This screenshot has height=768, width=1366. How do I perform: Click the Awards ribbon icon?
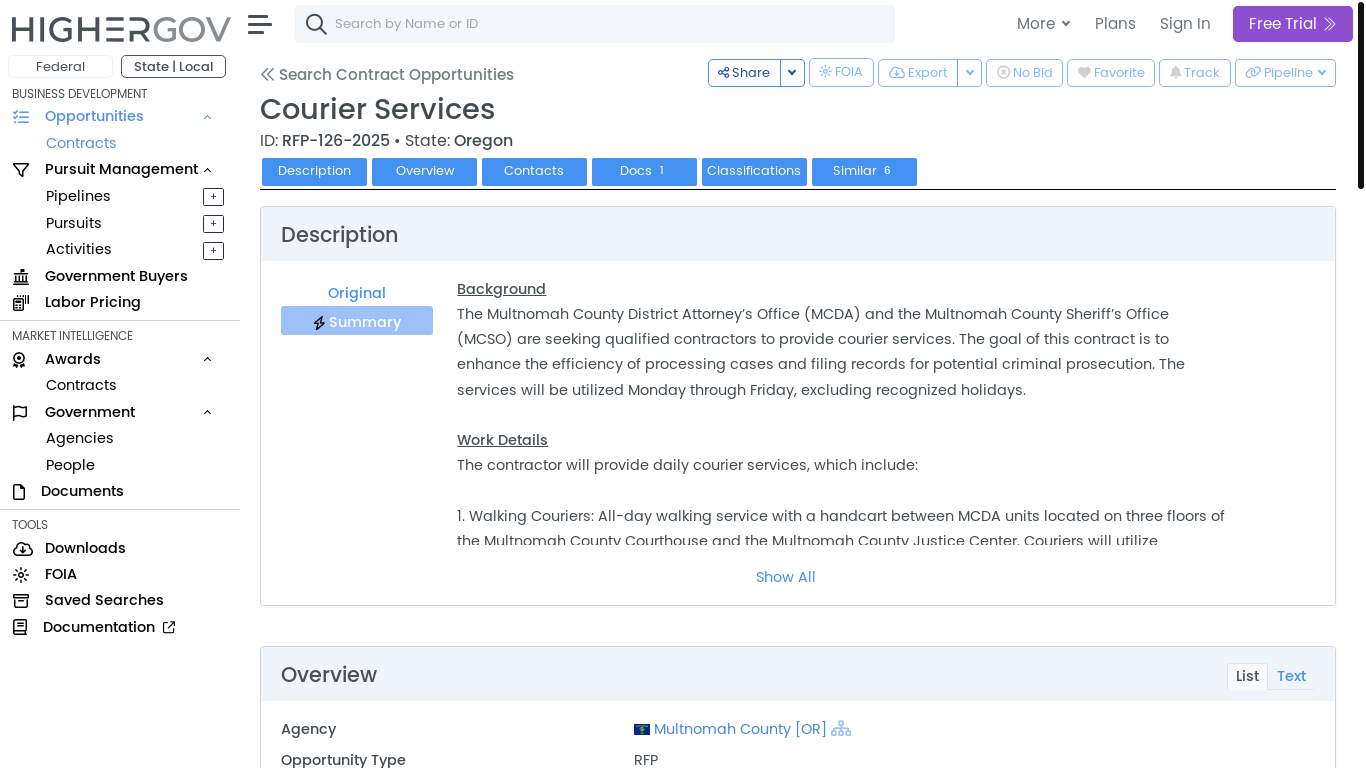pos(19,360)
